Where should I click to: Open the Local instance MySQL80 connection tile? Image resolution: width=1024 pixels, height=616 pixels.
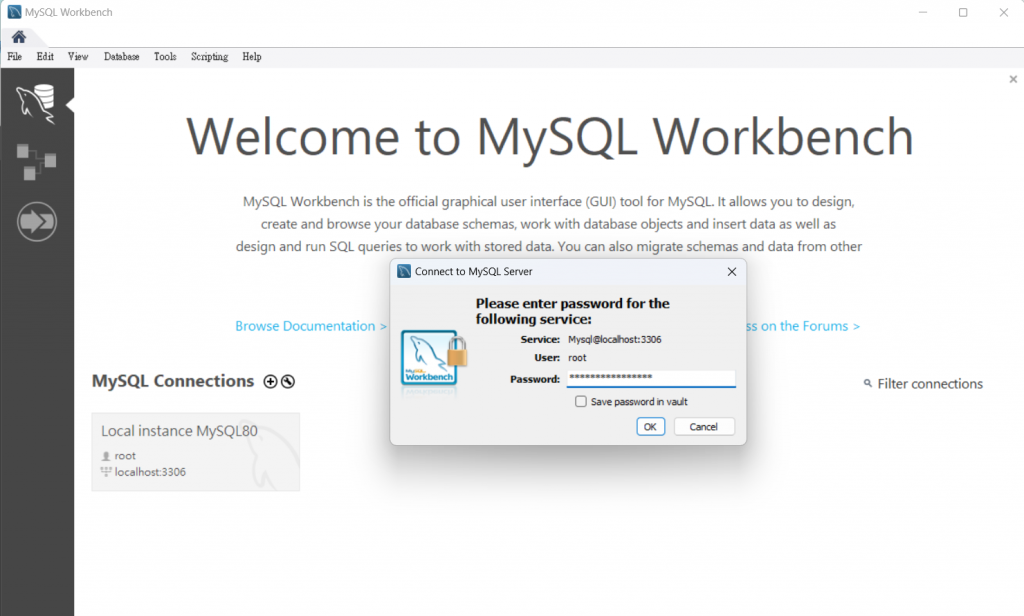[195, 451]
